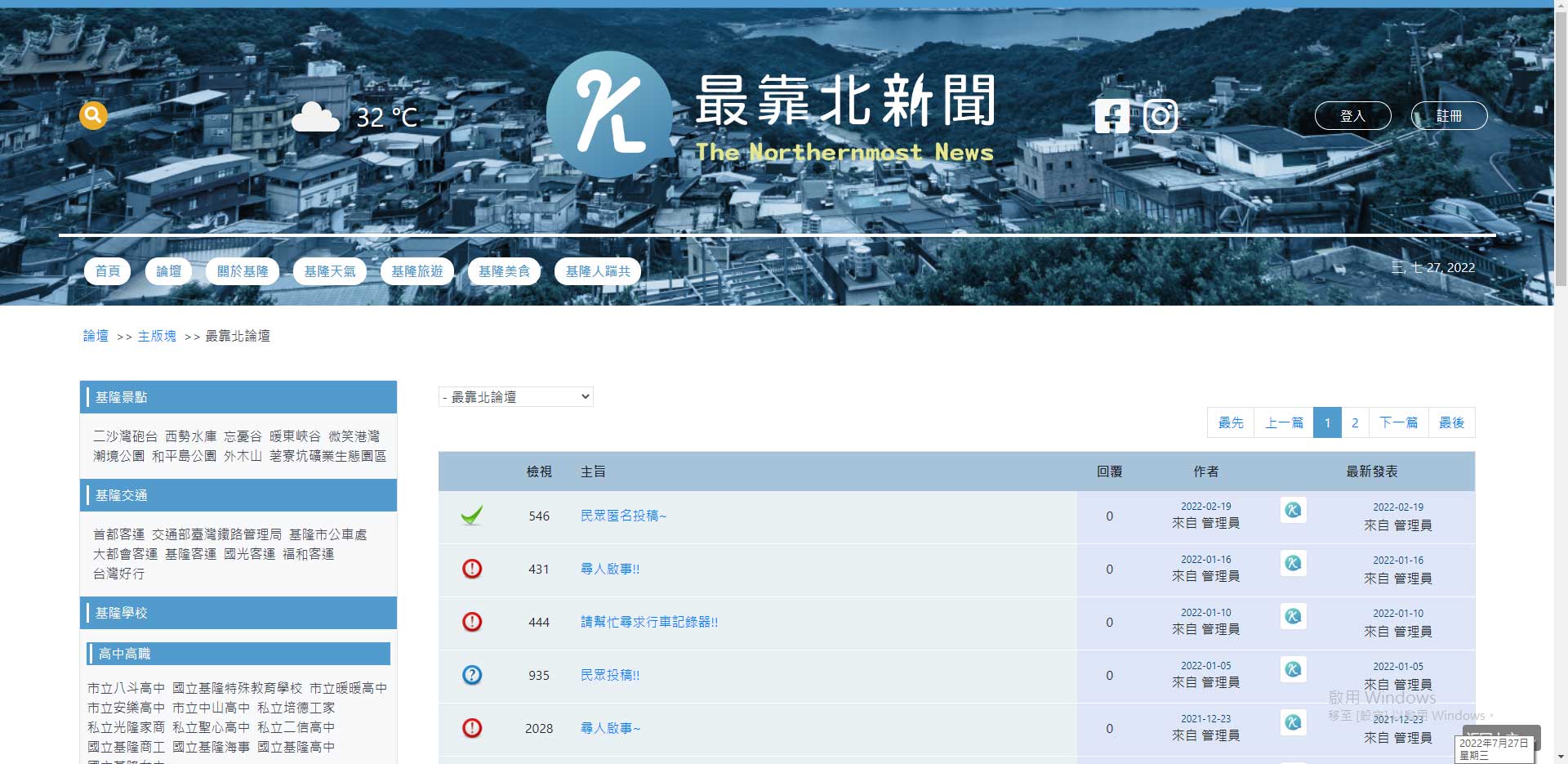Image resolution: width=1568 pixels, height=764 pixels.
Task: Follow the 主版塊 breadcrumb link
Action: [157, 336]
